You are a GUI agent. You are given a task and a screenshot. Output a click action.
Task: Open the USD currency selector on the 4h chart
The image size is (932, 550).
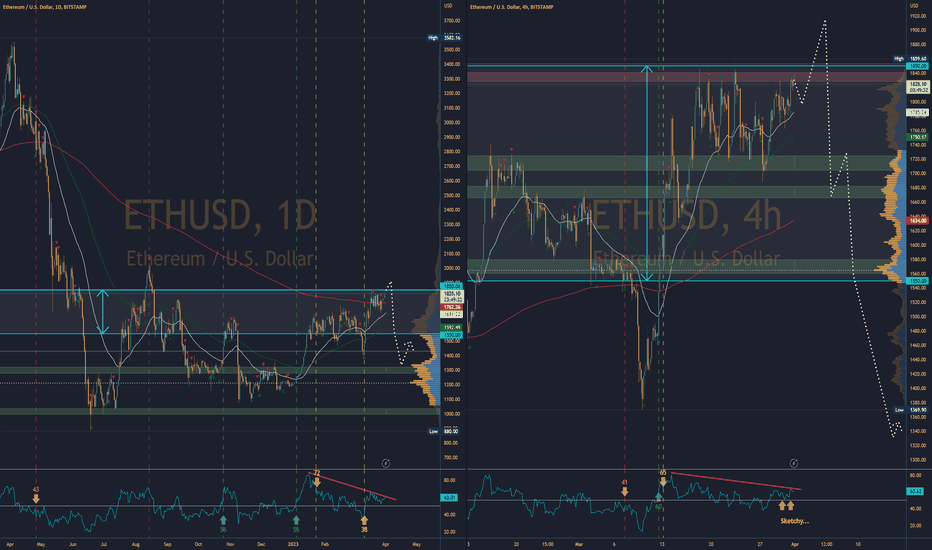click(x=914, y=6)
